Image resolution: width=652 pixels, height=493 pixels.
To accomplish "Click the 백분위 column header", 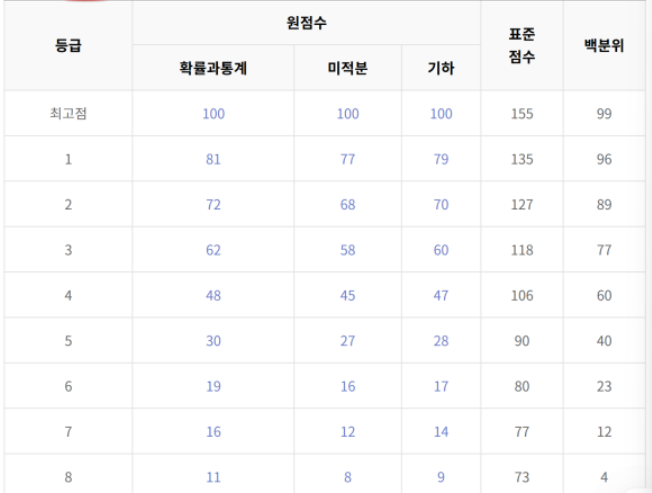I will (x=604, y=45).
